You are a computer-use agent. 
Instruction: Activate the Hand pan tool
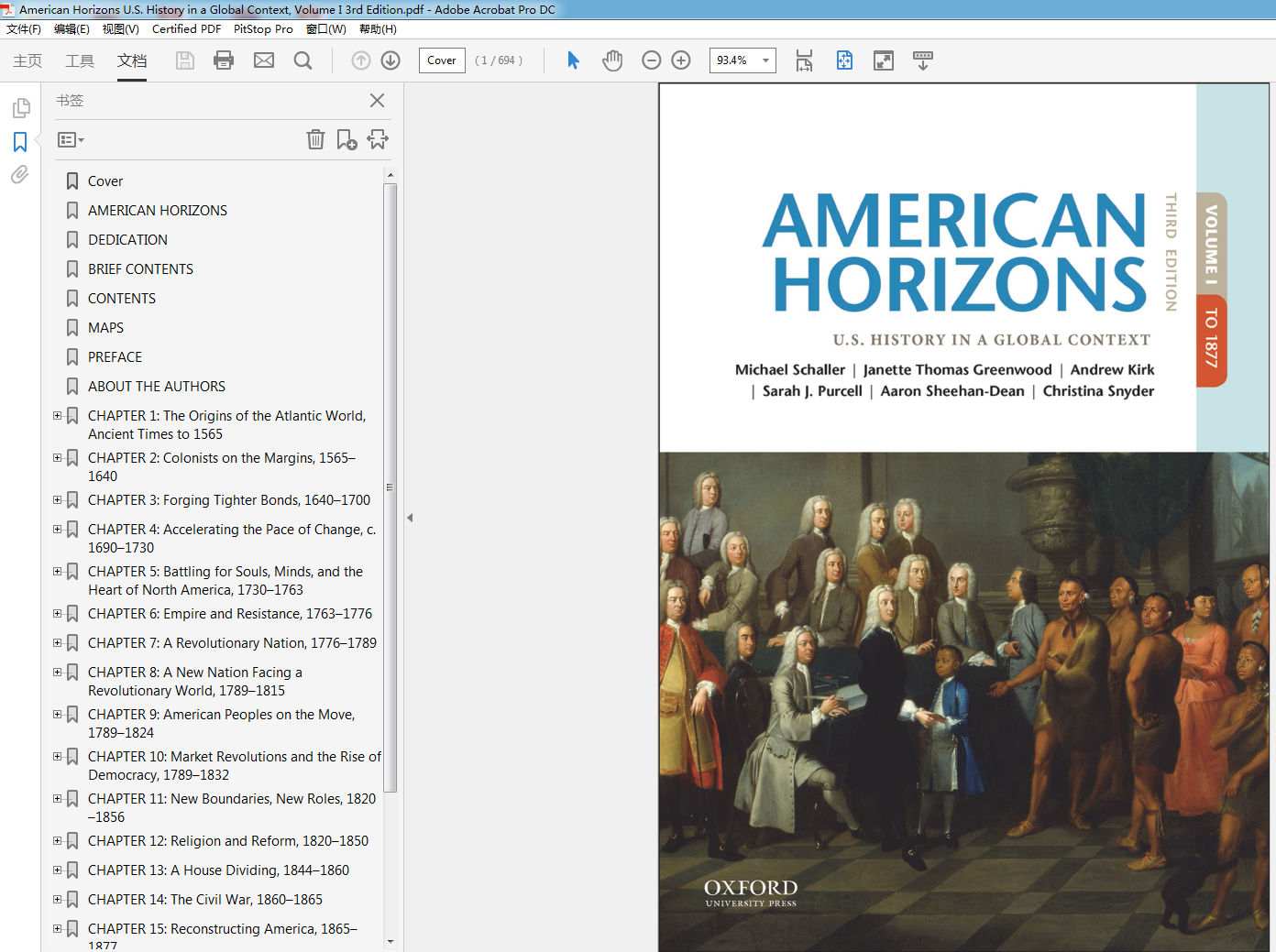[612, 60]
